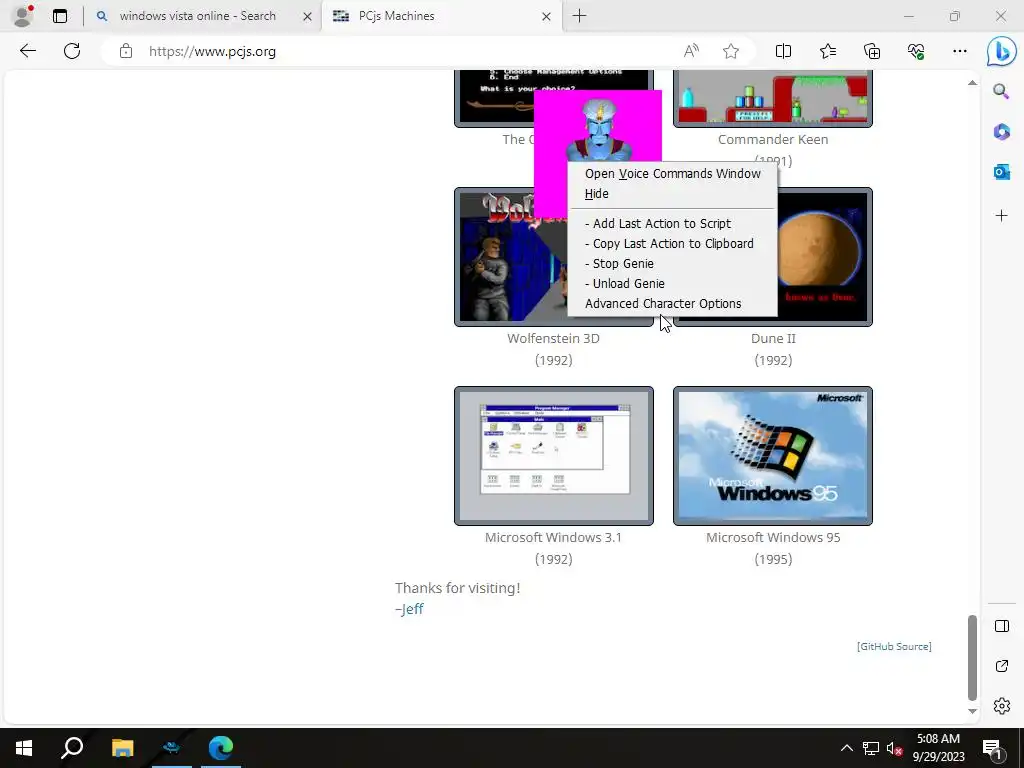Screen dimensions: 1024x768
Task: Open the genie app taskbar icon
Action: click(x=172, y=747)
